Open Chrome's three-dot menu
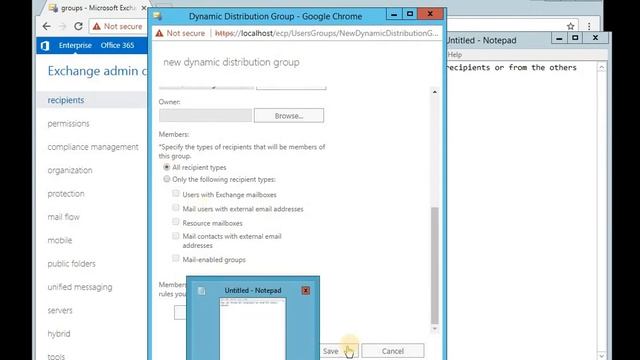This screenshot has width=640, height=360. pos(589,27)
